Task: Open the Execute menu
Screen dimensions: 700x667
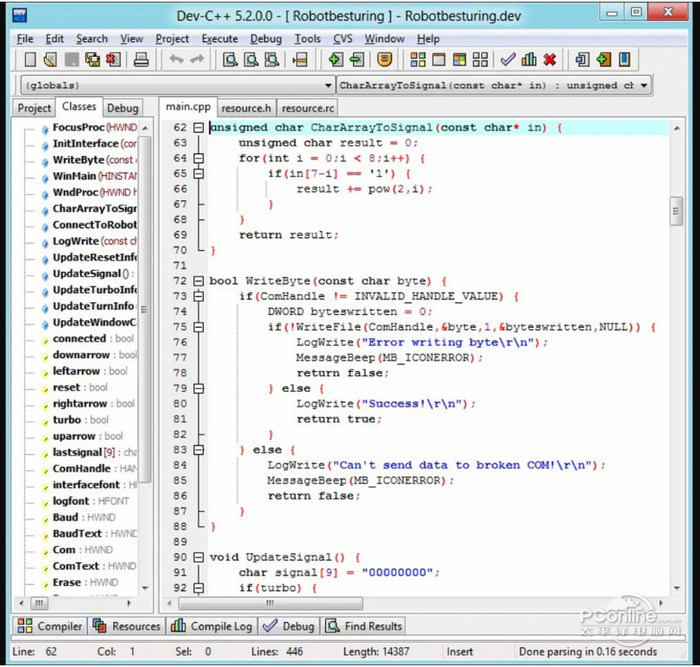Action: (220, 39)
